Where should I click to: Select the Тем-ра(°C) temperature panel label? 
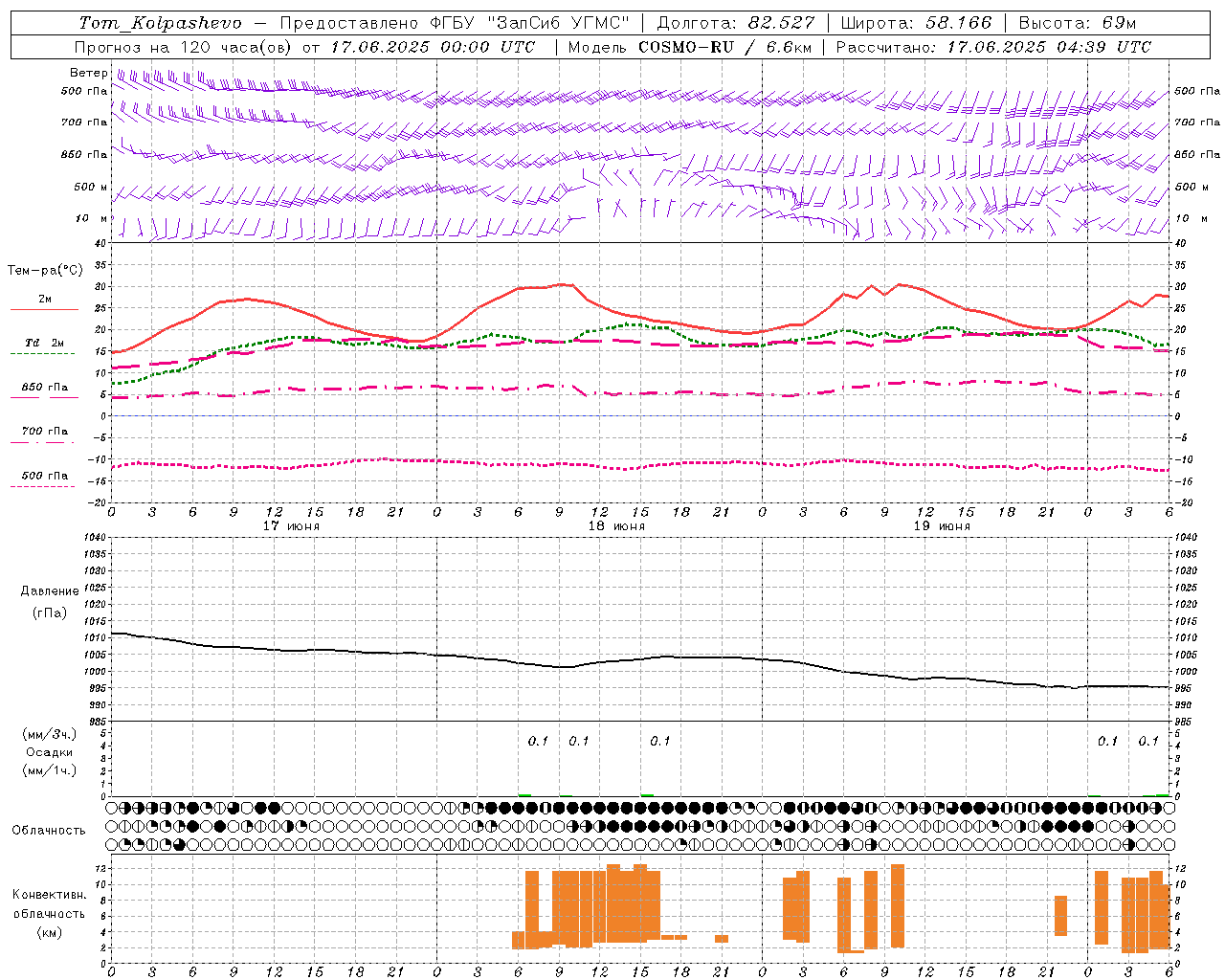point(45,271)
